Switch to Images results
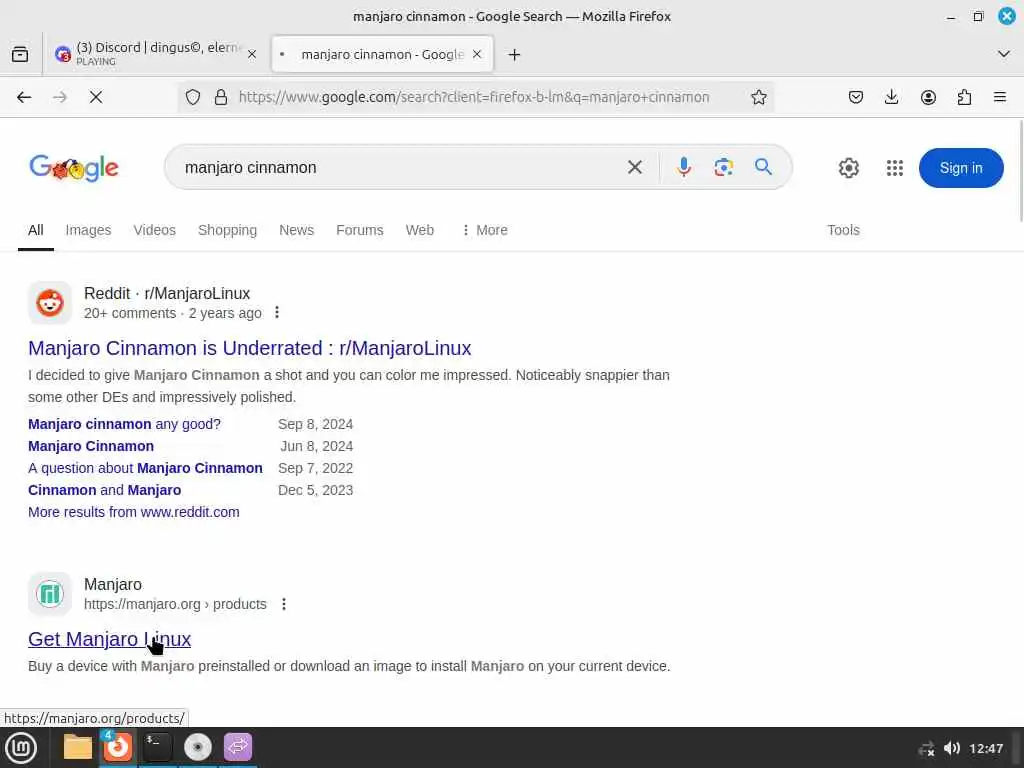The width and height of the screenshot is (1024, 768). pyautogui.click(x=88, y=230)
